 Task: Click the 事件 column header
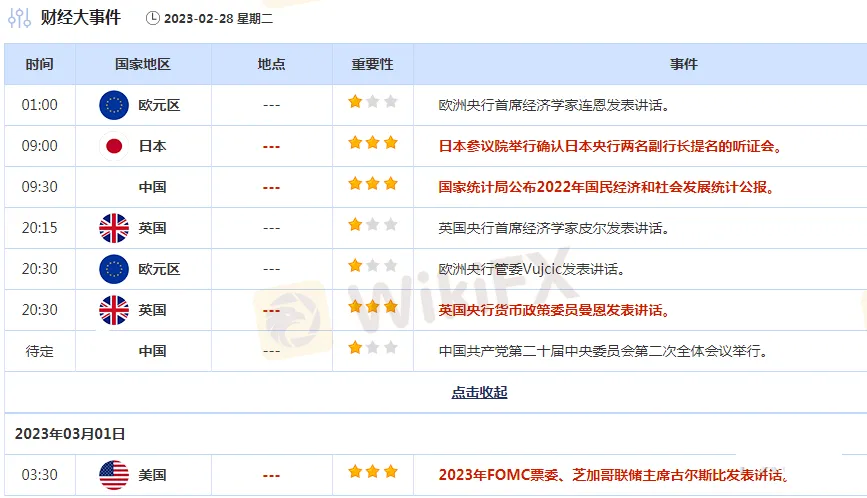[684, 64]
